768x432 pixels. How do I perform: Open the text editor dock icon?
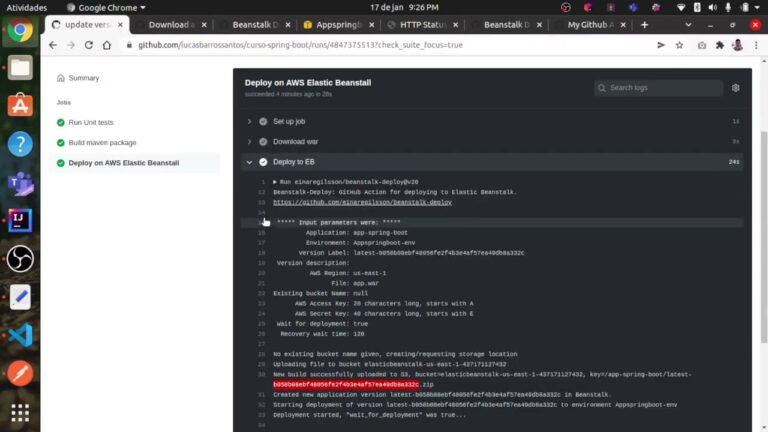[20, 297]
